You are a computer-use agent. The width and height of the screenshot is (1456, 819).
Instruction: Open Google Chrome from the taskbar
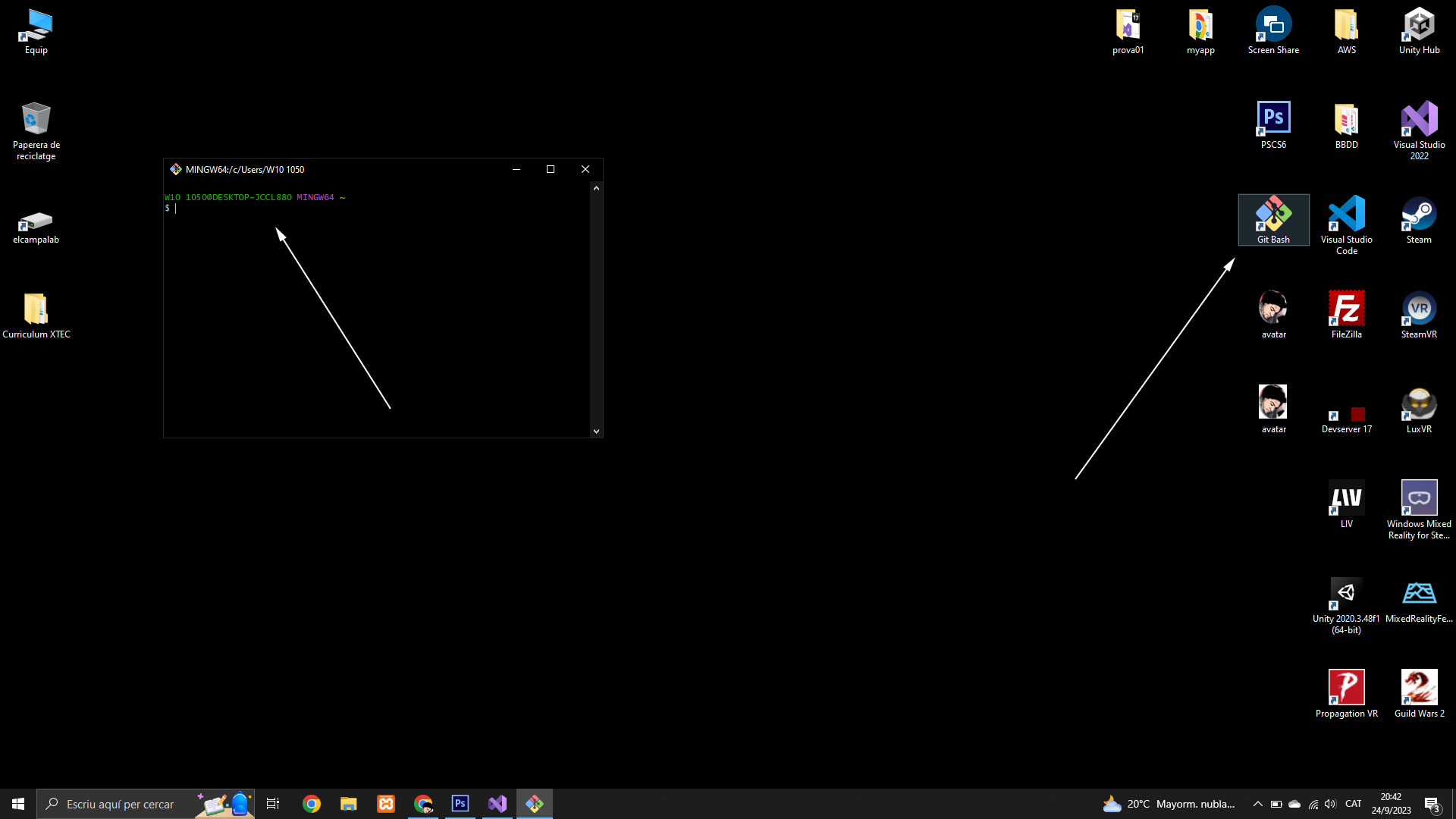tap(312, 804)
